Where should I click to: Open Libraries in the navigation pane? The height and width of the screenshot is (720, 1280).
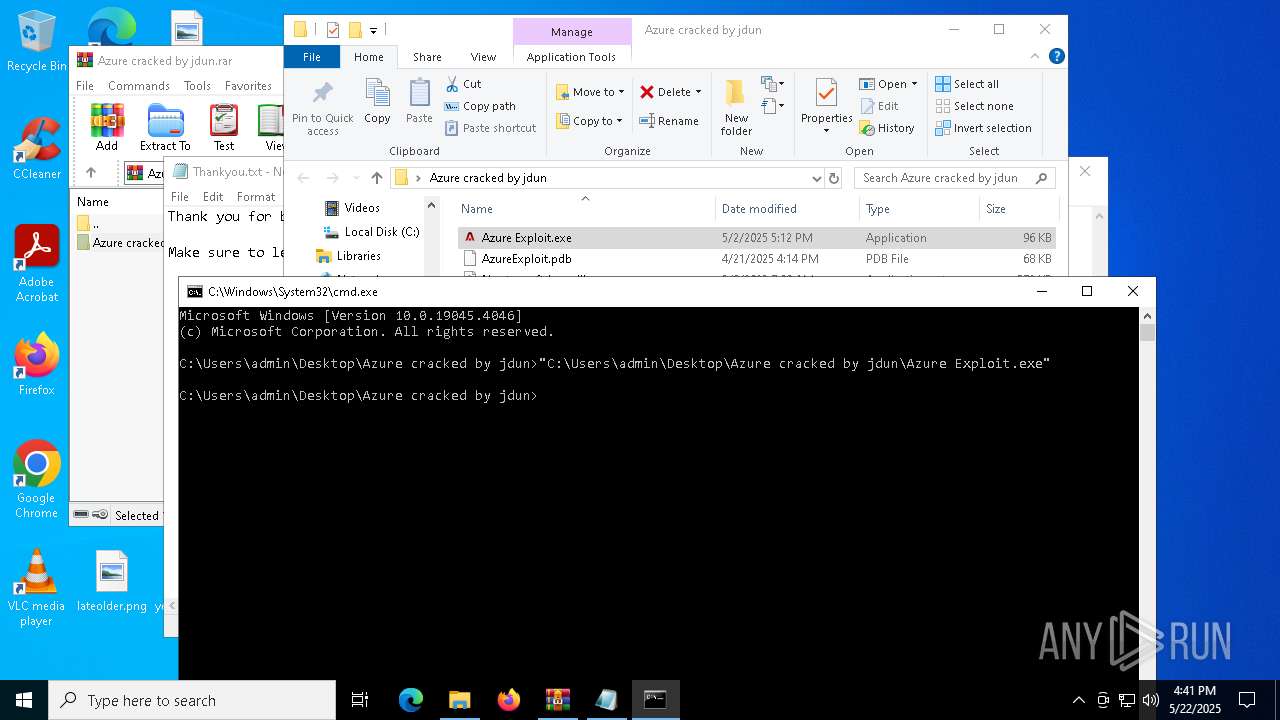point(349,256)
